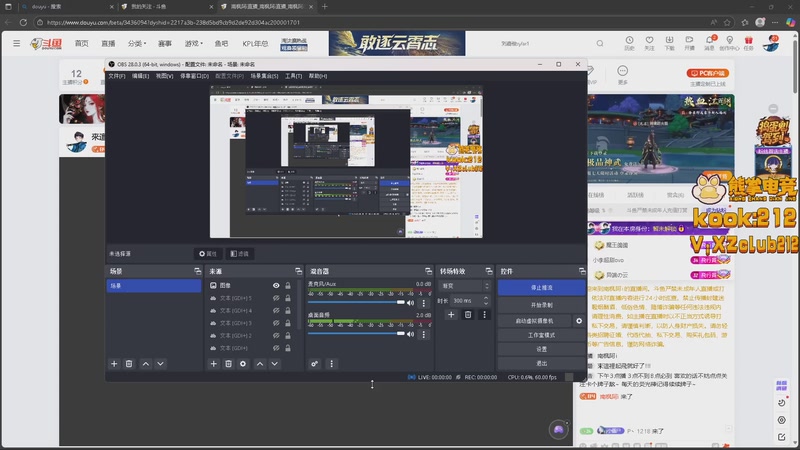Screen dimensions: 800x450
Task: Unlock the 图像 source lock icon
Action: [x=288, y=286]
